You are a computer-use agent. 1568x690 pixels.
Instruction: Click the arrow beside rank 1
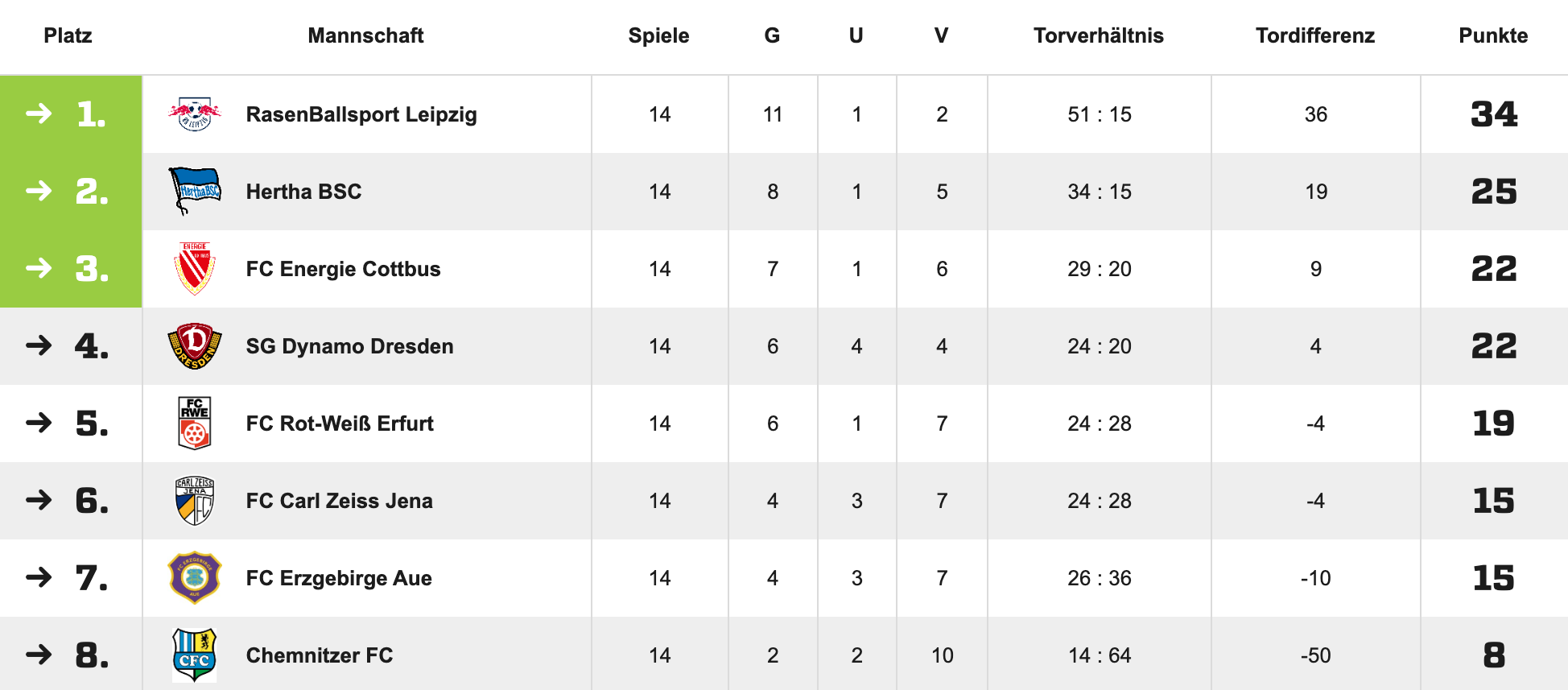click(39, 114)
